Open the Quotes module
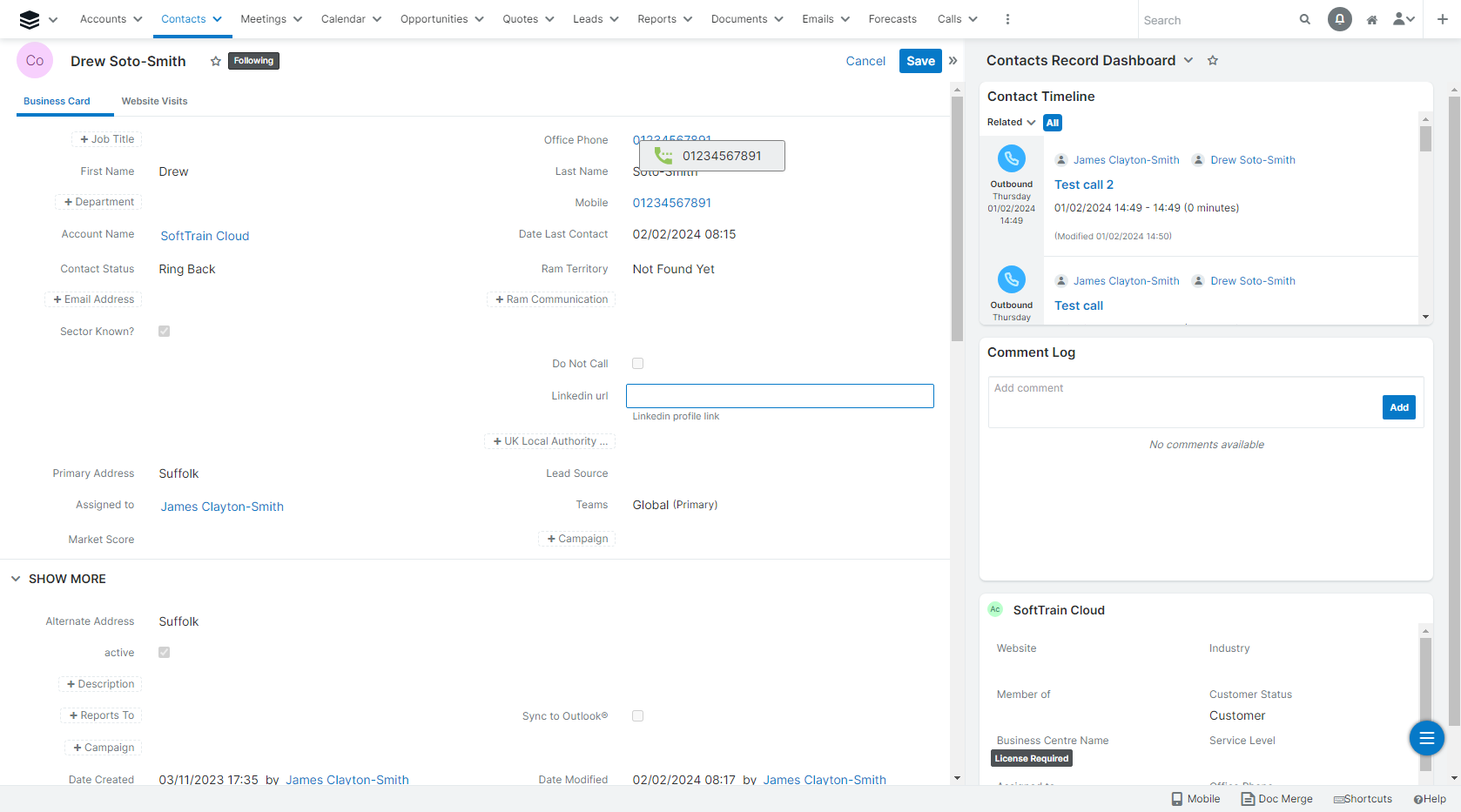The width and height of the screenshot is (1461, 812). (520, 19)
